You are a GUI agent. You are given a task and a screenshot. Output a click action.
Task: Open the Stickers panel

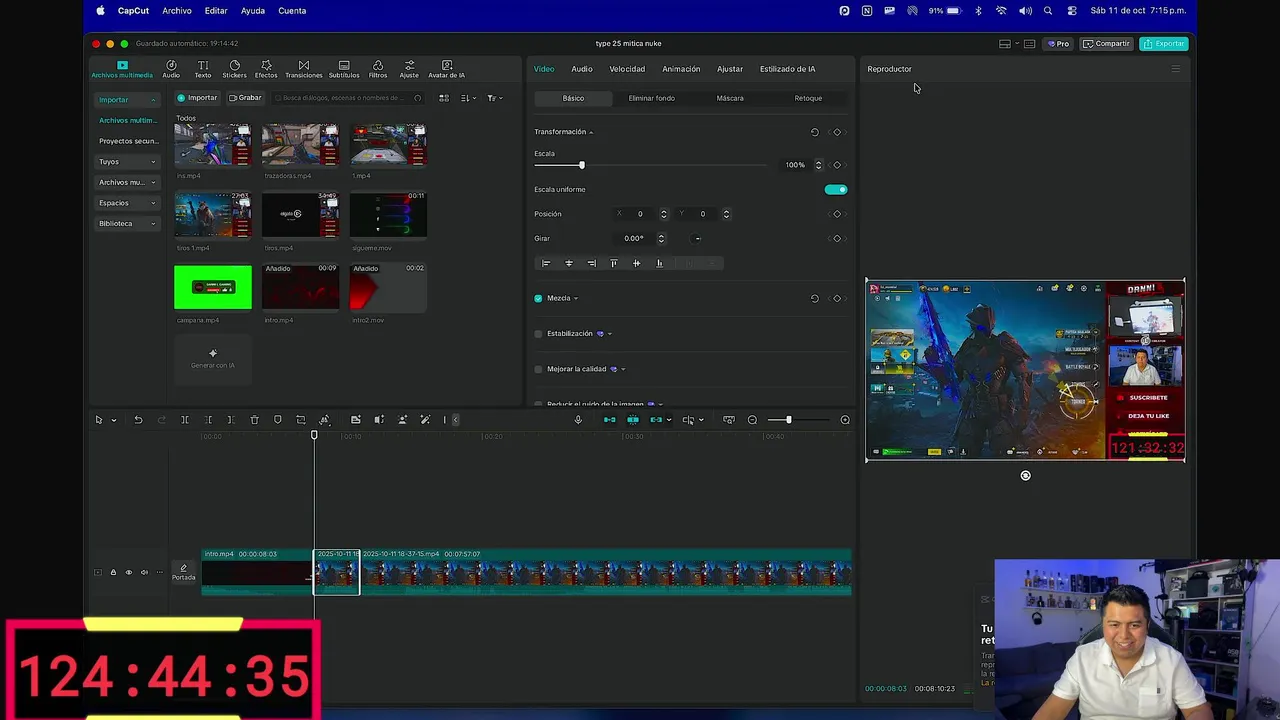[234, 69]
